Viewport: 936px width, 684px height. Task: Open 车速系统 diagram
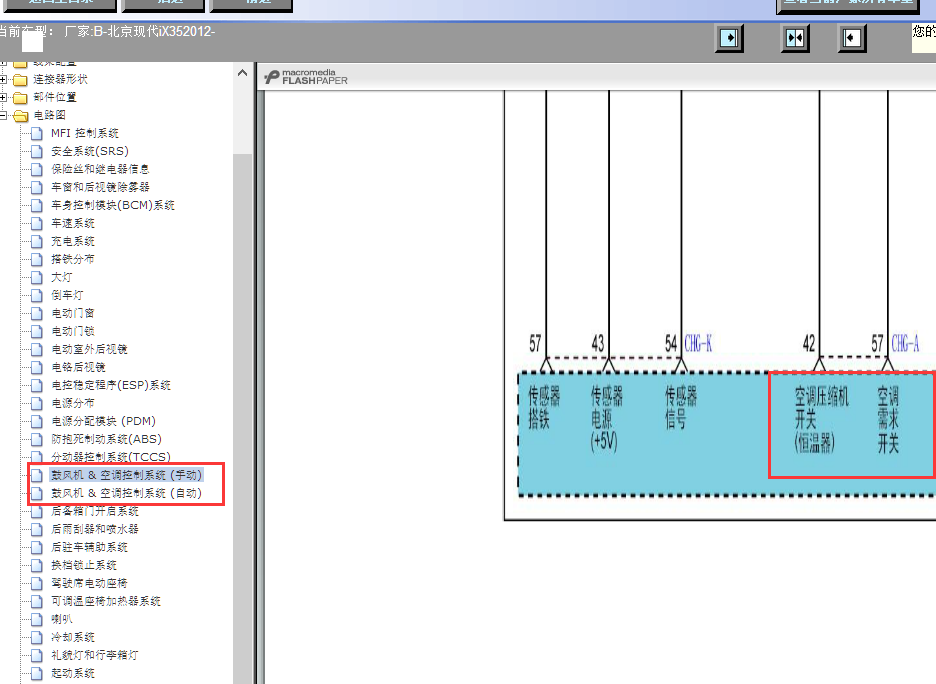[73, 223]
